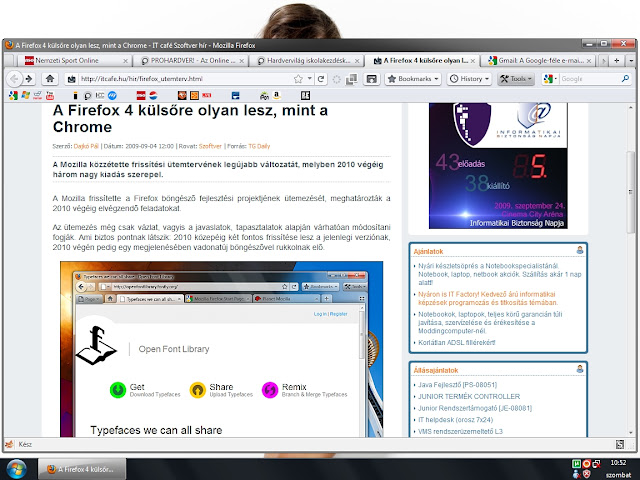The image size is (640, 480).
Task: Click the Forward arrow navigation button
Action: tap(29, 79)
